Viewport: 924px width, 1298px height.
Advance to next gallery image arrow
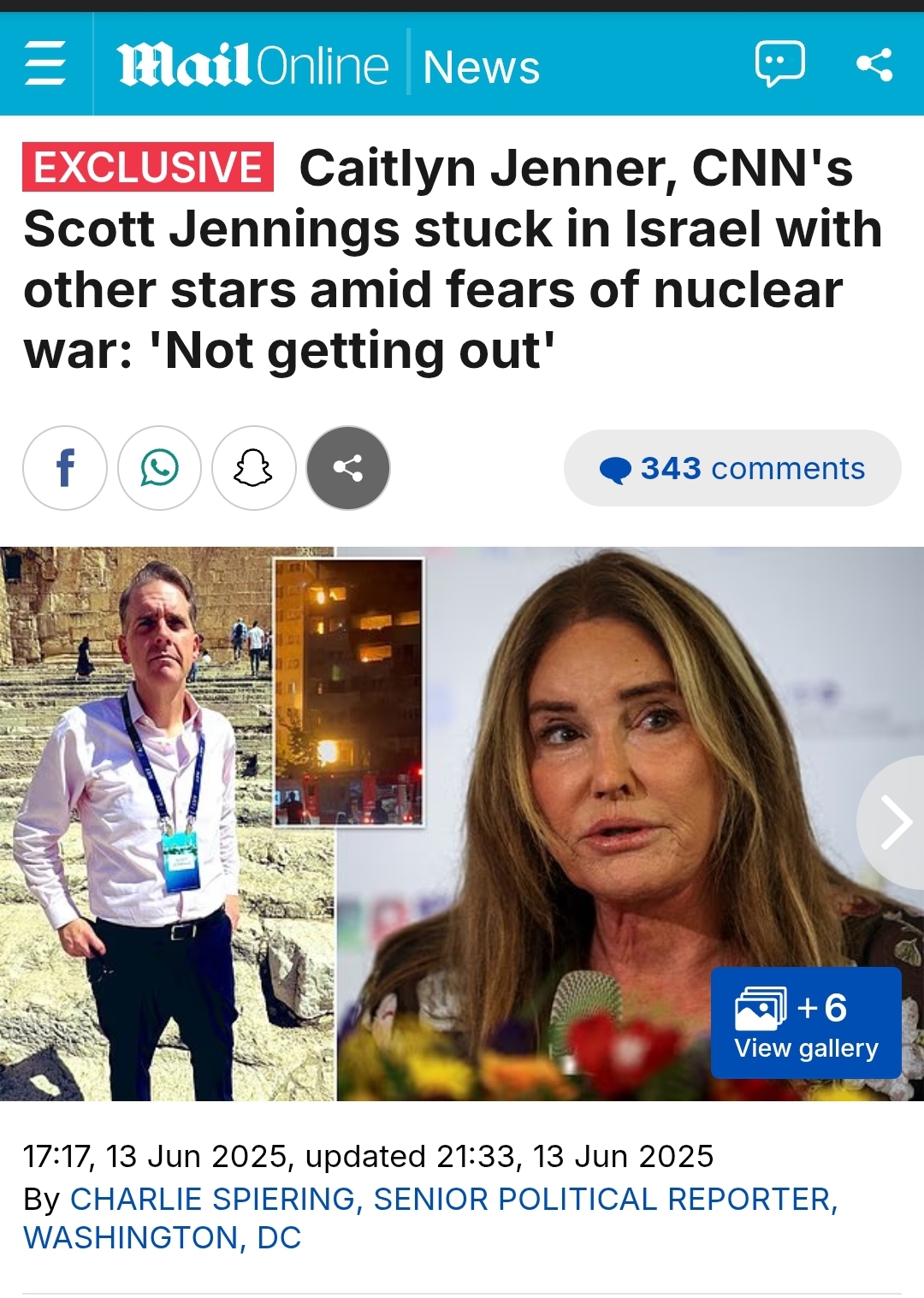tap(894, 822)
